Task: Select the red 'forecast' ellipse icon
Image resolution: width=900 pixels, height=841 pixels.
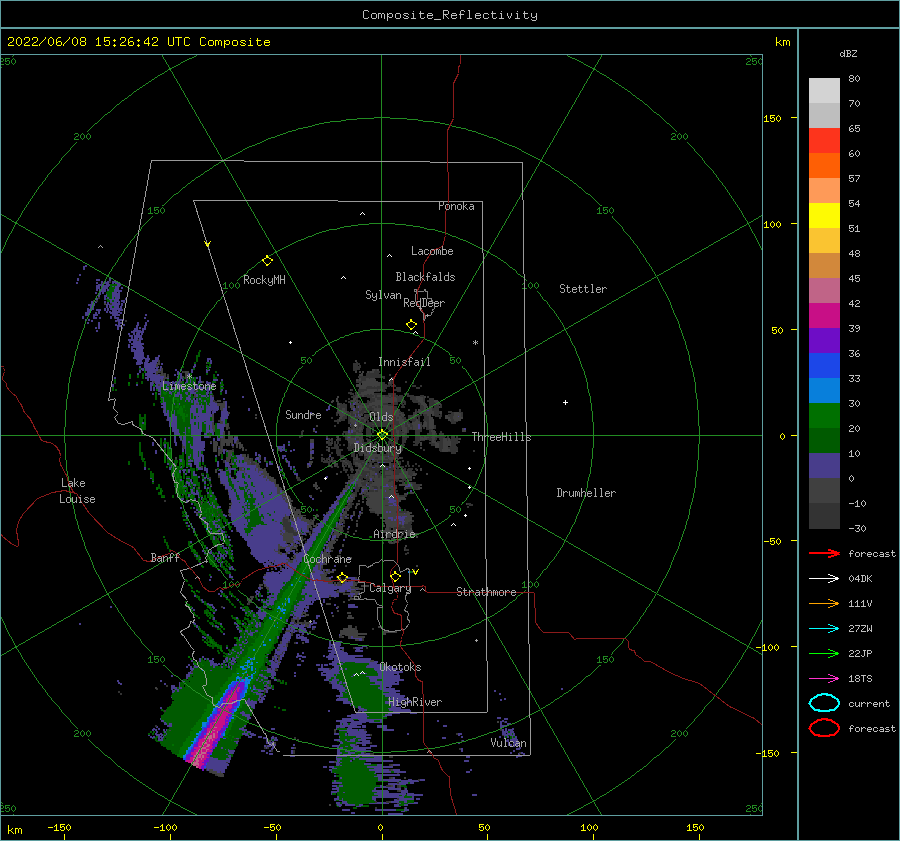Action: pyautogui.click(x=824, y=728)
